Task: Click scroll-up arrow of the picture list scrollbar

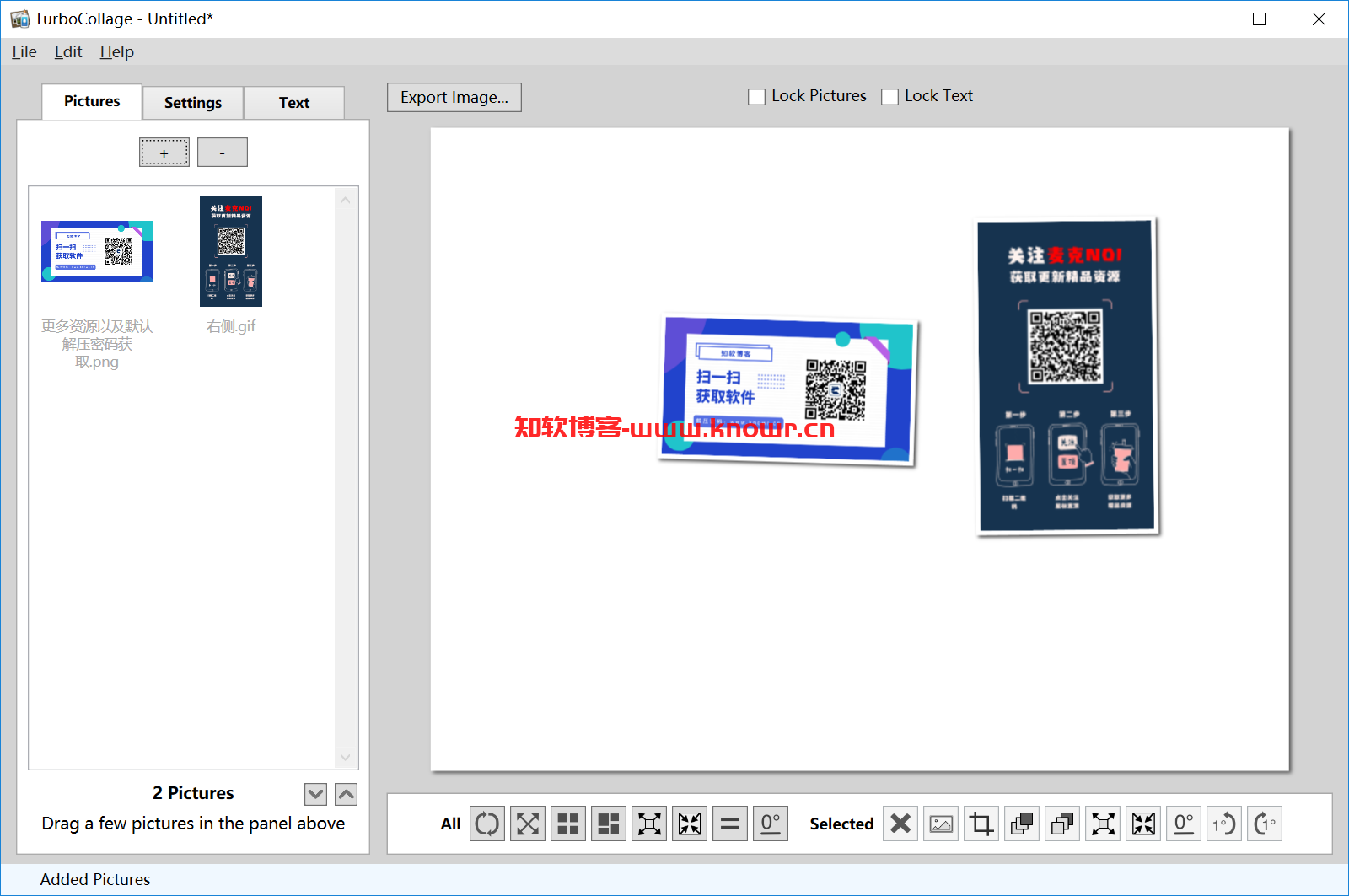Action: click(x=346, y=201)
